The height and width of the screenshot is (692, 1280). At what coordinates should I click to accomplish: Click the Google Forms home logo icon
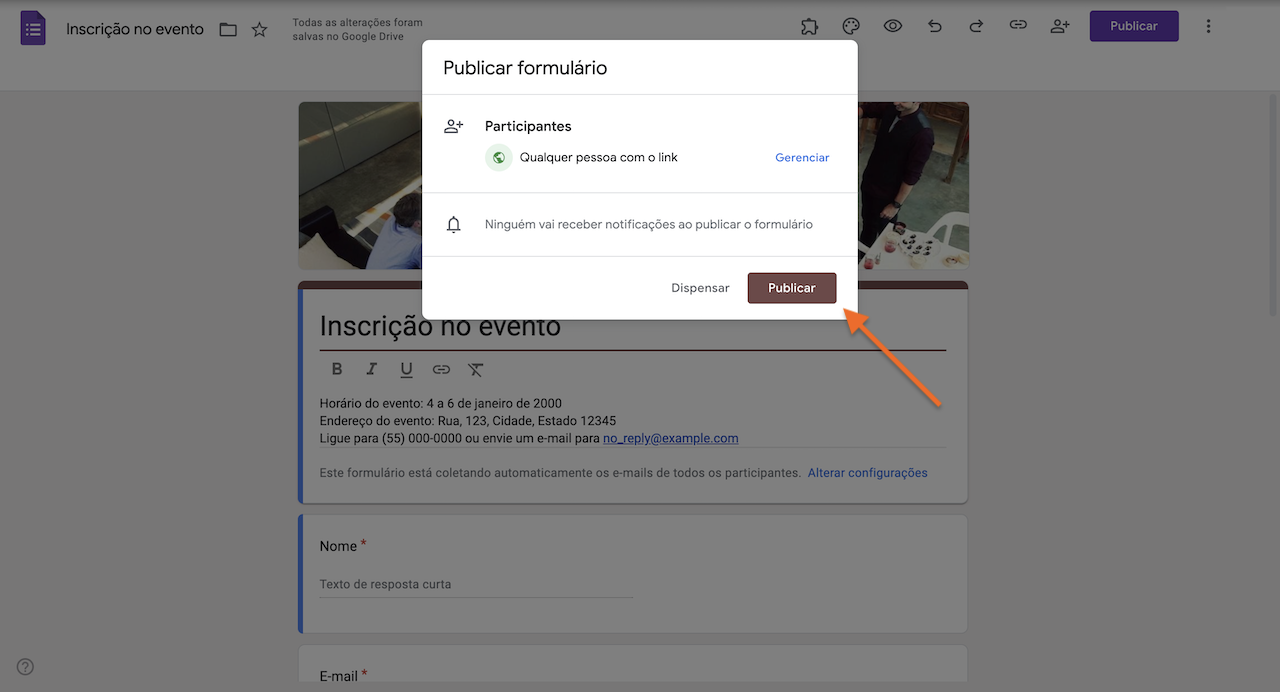(33, 28)
